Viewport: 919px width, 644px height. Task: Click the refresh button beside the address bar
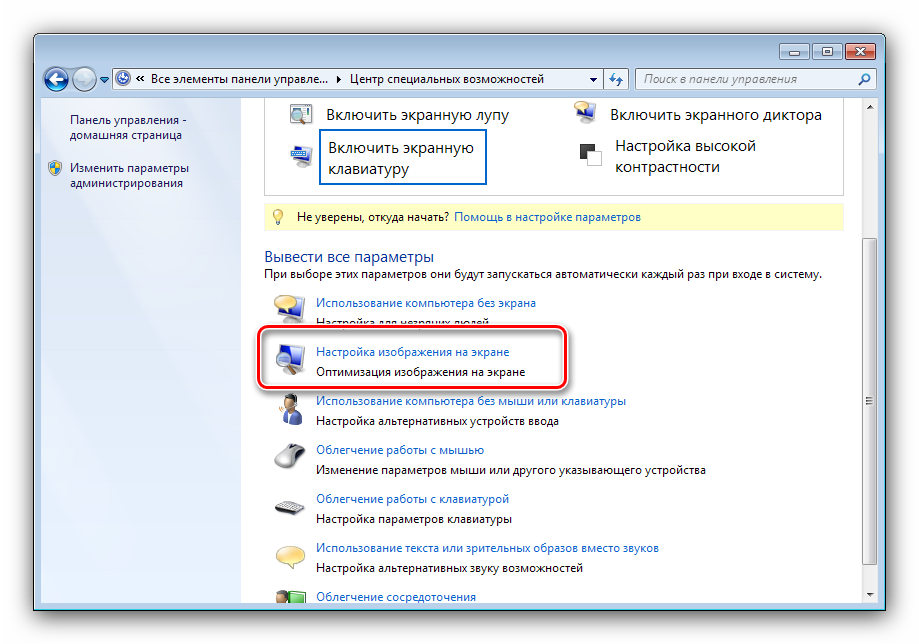pos(615,79)
